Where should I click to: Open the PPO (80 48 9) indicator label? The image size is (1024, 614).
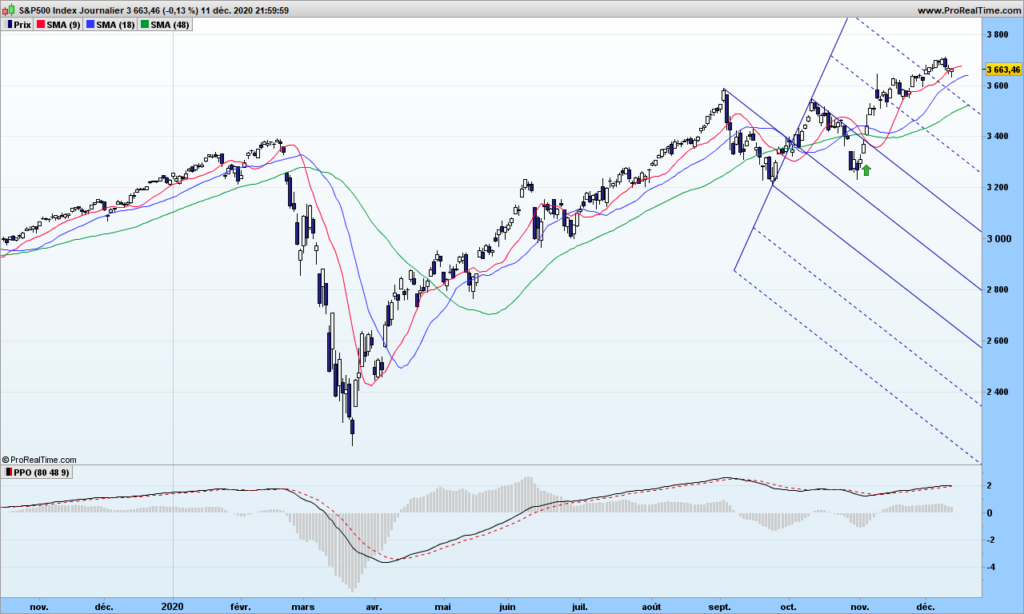tap(37, 472)
